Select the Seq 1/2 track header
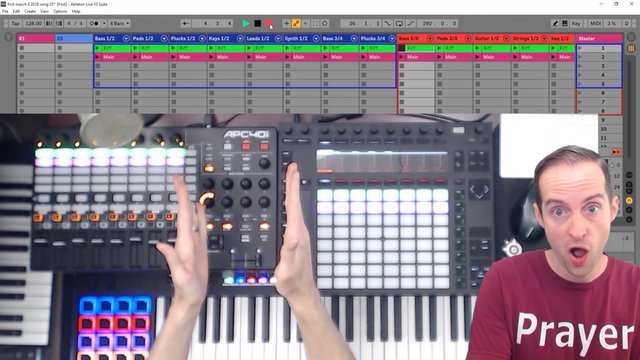The width and height of the screenshot is (640, 360). [x=562, y=38]
